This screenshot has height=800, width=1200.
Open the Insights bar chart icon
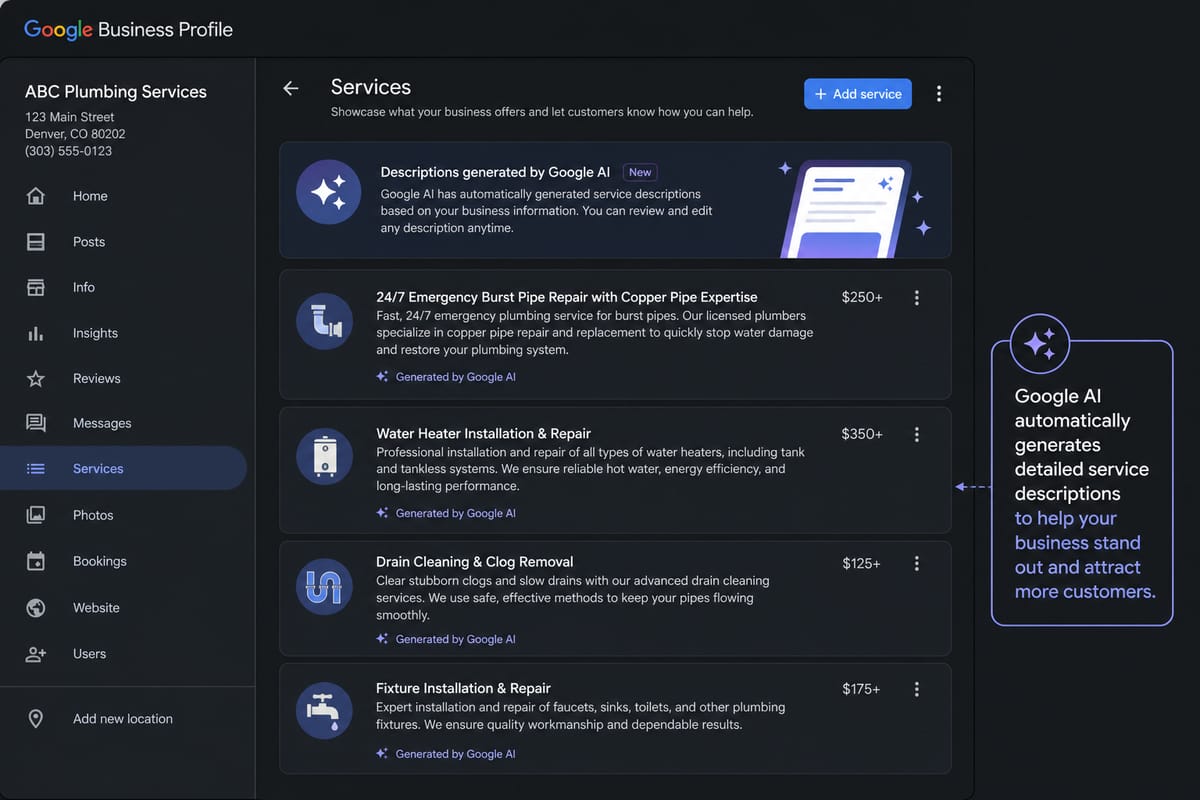pos(36,333)
